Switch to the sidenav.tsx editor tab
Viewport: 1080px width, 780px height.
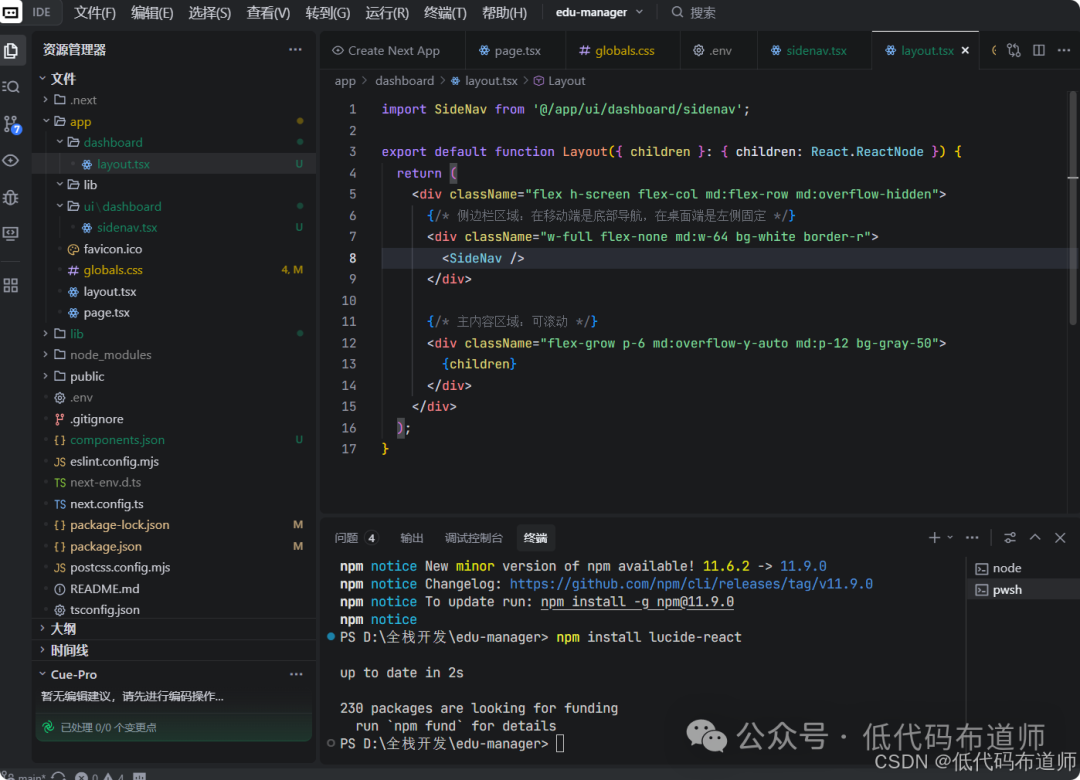tap(815, 50)
